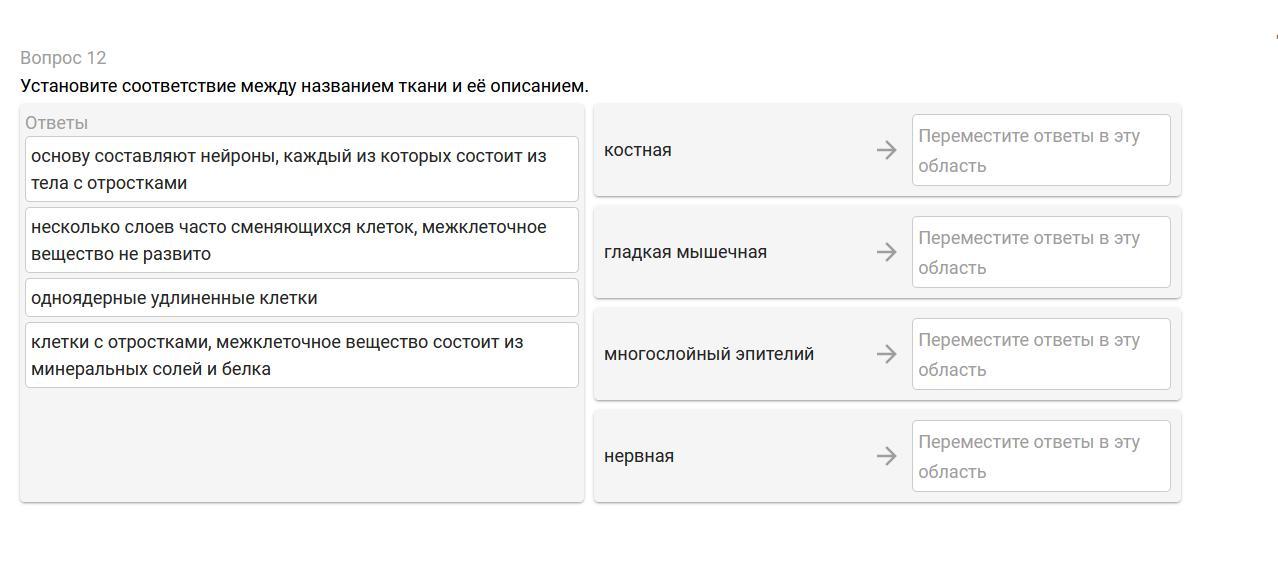Pick the answer about несколько слоев клеток
The height and width of the screenshot is (585, 1278).
[301, 240]
